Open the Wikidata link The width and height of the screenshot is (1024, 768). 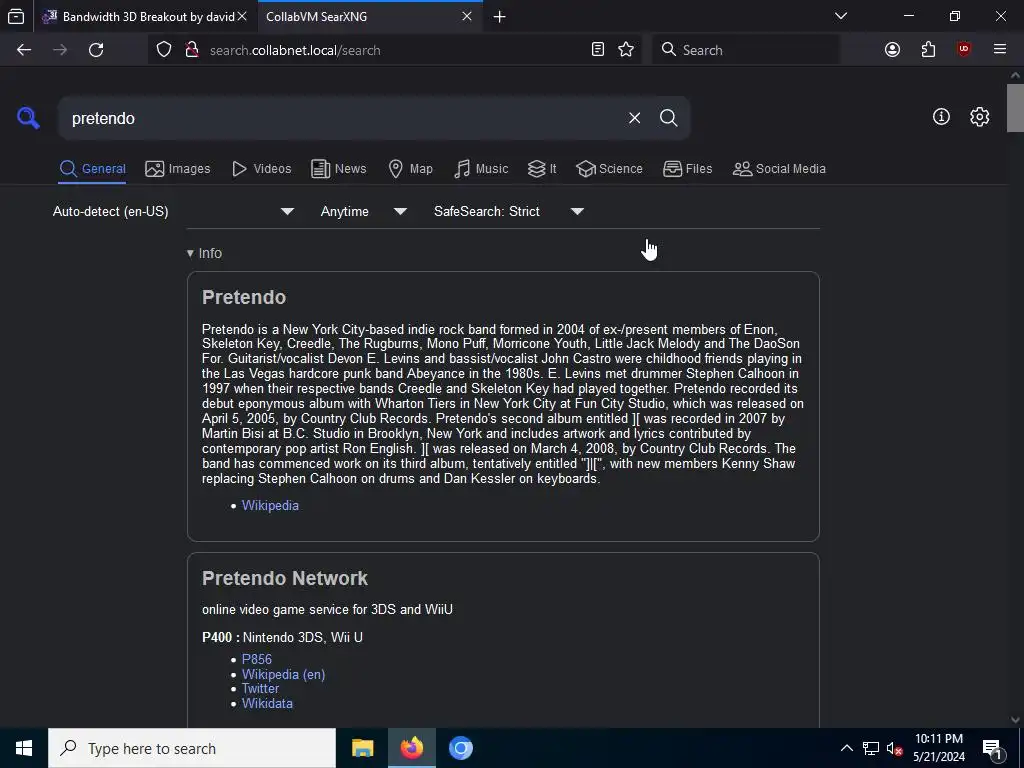point(267,703)
